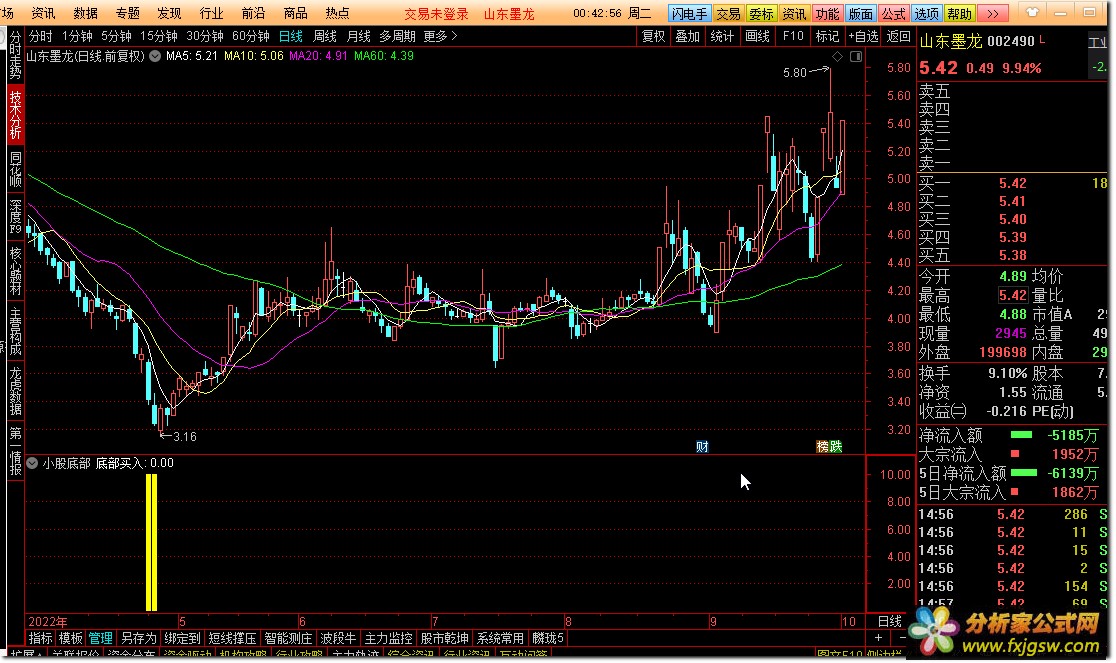Image resolution: width=1116 pixels, height=663 pixels.
Task: Click the 公式 formula button
Action: point(893,14)
